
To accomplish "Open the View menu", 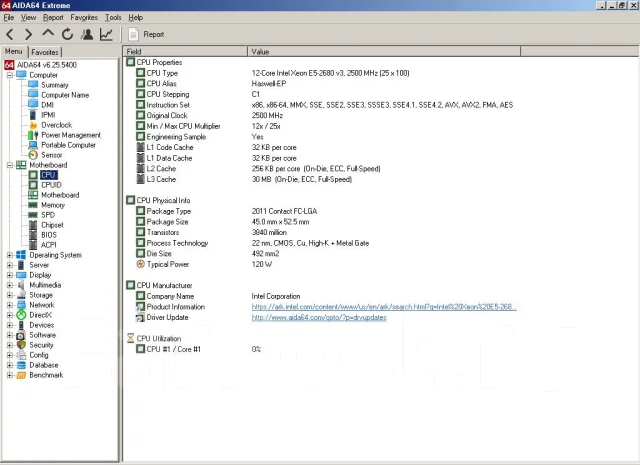I will pyautogui.click(x=28, y=18).
